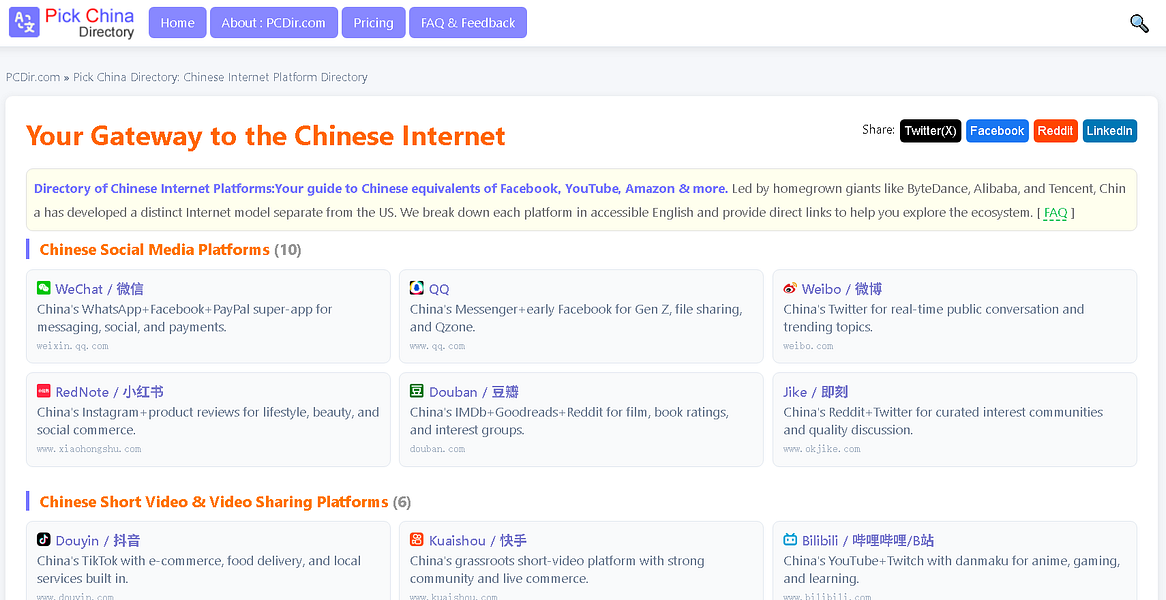Open the search magnifier icon

1139,23
